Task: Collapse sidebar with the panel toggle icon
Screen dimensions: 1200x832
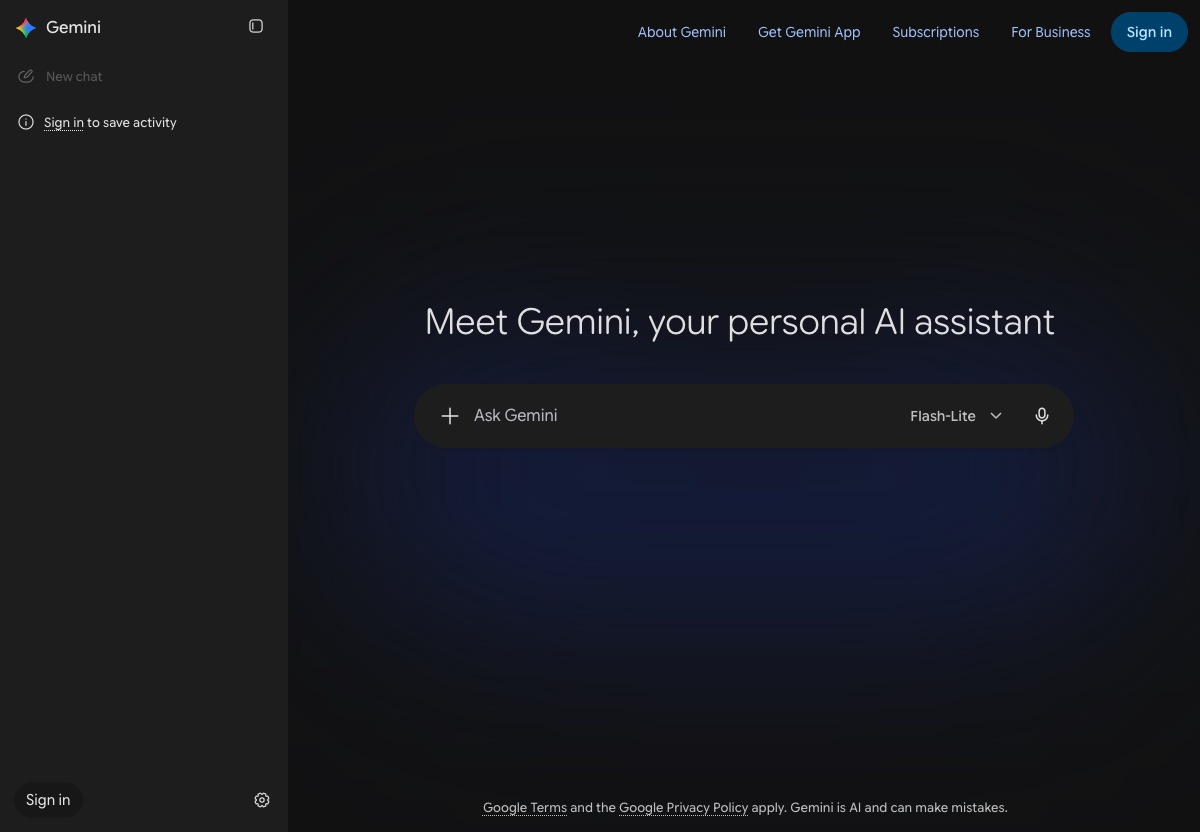Action: [256, 27]
